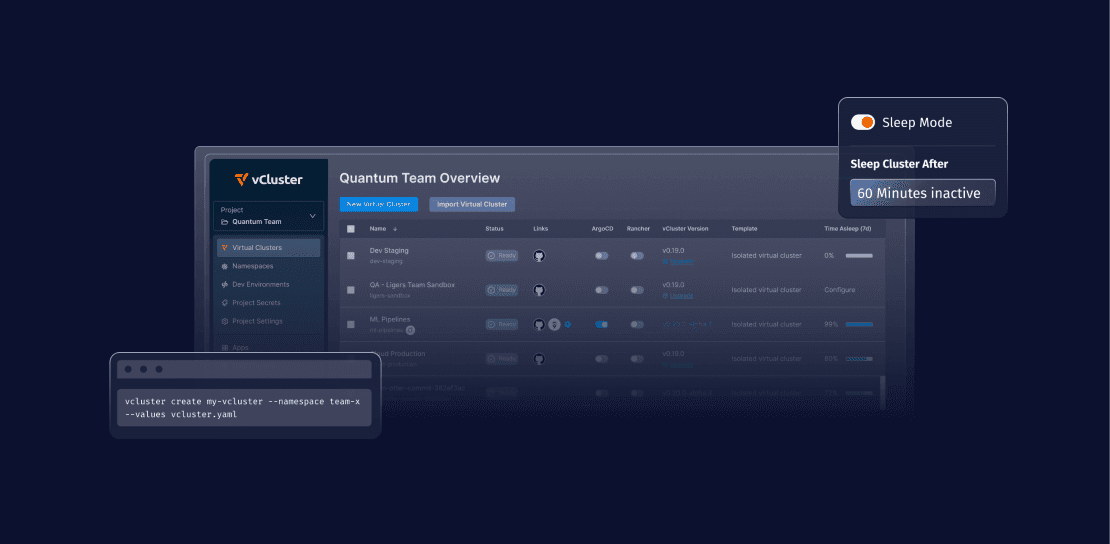This screenshot has width=1110, height=544.
Task: Toggle Rancher for Cloud Production
Action: pos(637,359)
